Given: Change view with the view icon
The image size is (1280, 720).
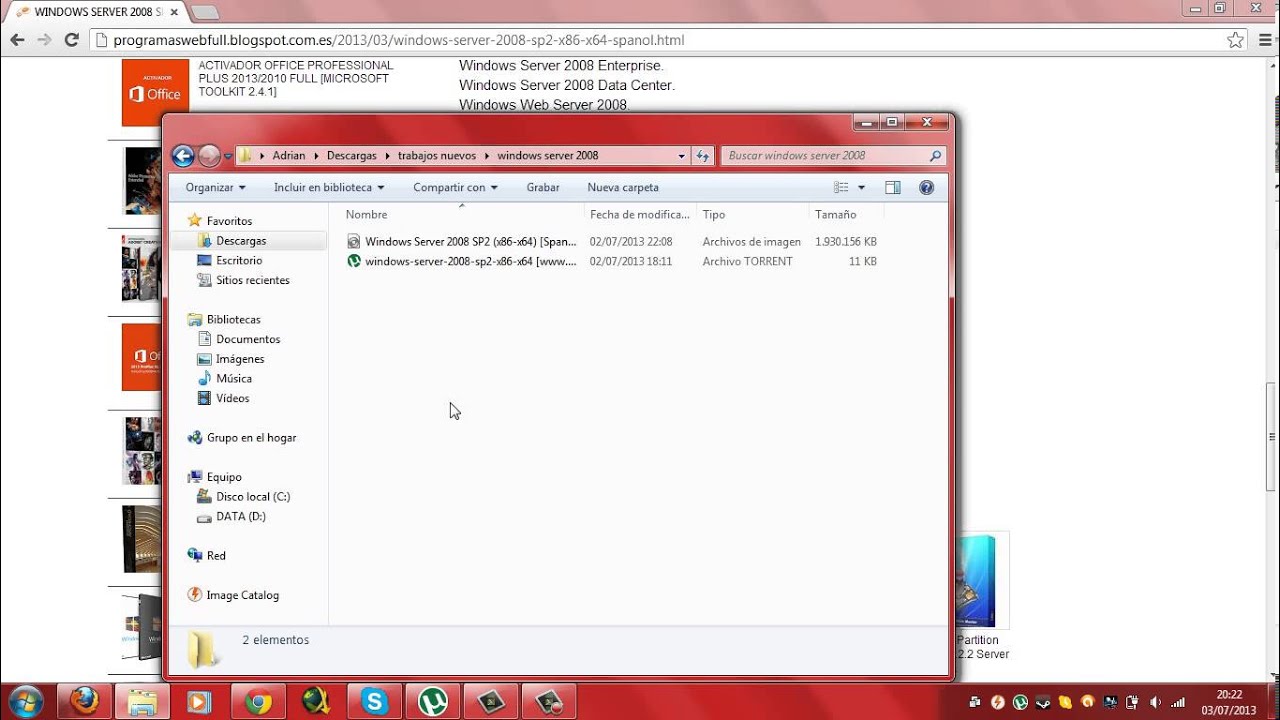Looking at the screenshot, I should (x=841, y=187).
